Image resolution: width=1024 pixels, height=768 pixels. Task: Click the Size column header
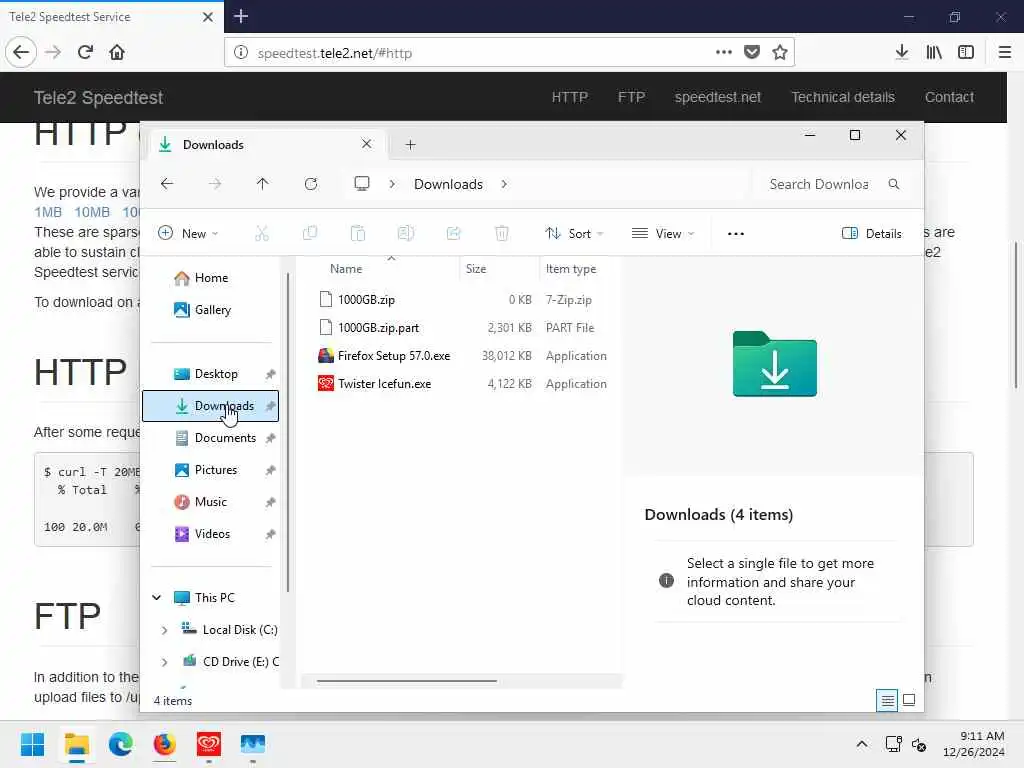point(475,268)
